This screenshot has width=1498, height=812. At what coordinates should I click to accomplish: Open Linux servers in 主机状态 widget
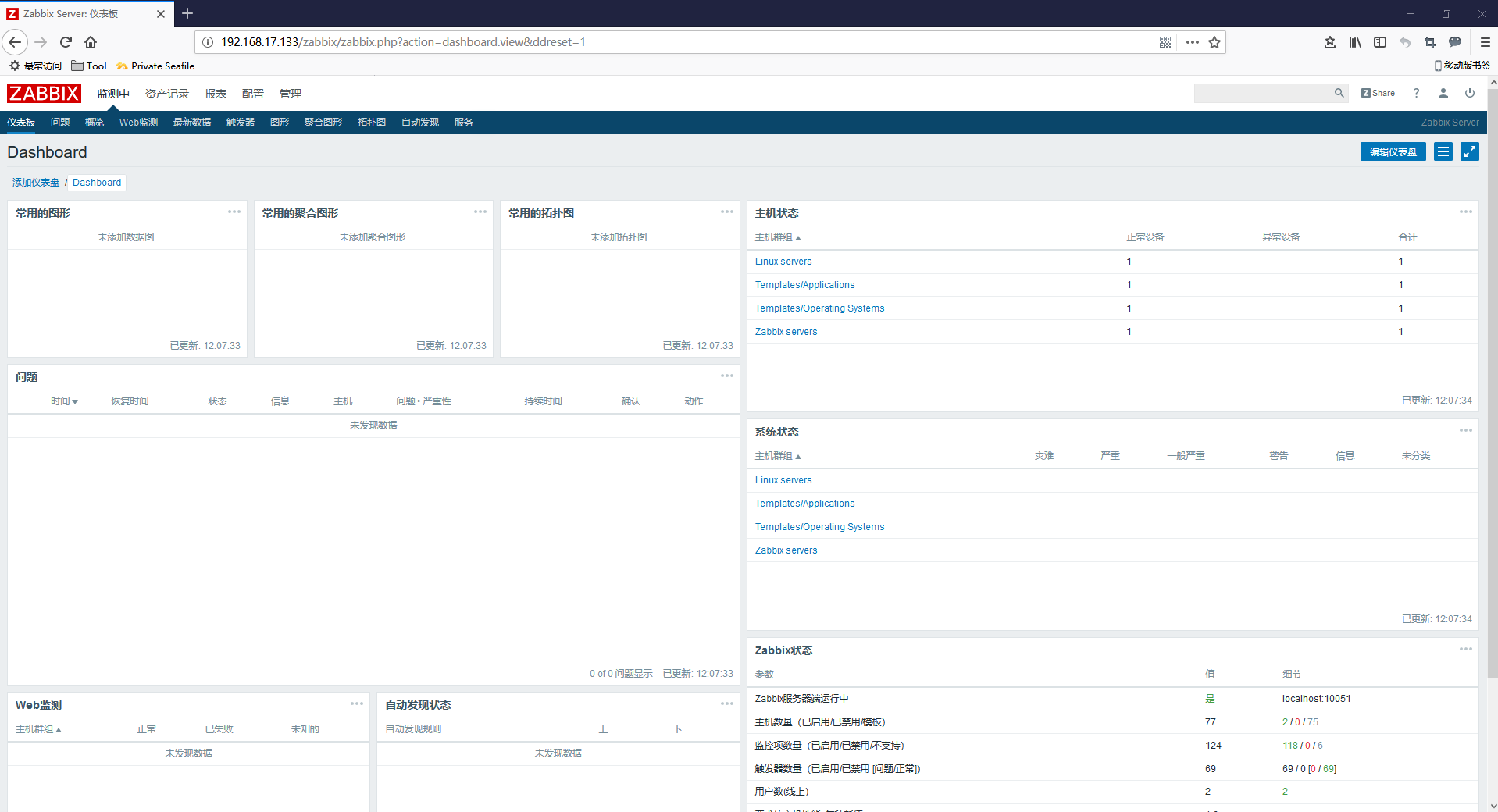tap(783, 262)
